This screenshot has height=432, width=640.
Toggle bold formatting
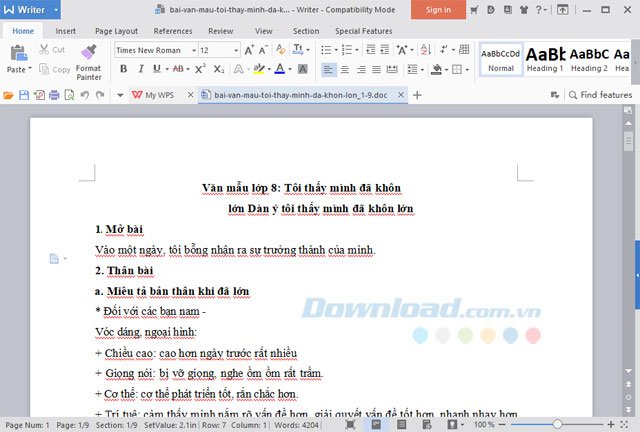point(123,69)
